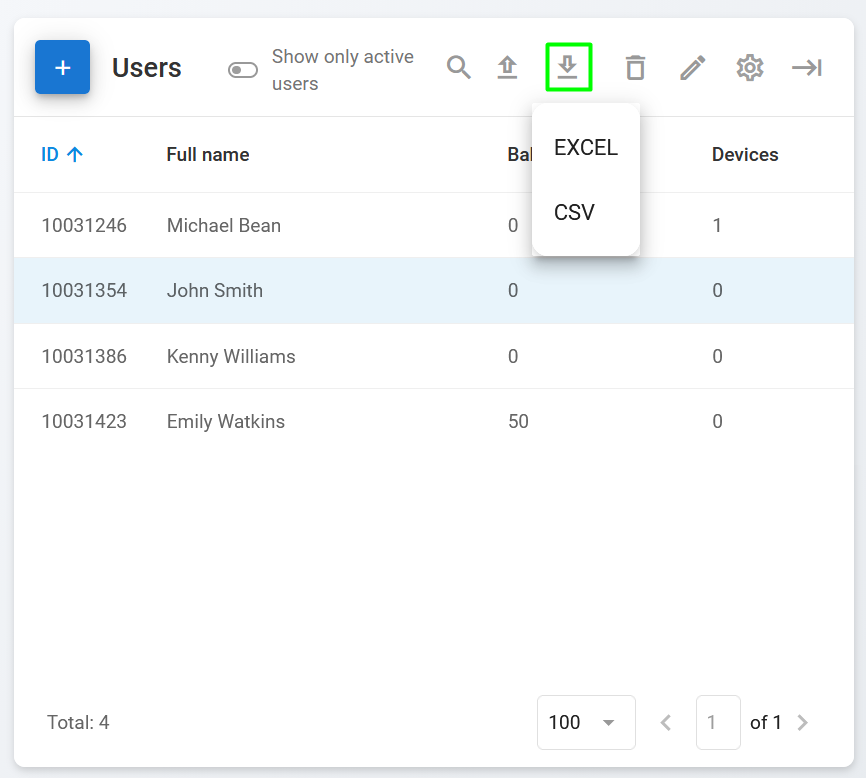Select Emily Watkins row name

coord(226,421)
